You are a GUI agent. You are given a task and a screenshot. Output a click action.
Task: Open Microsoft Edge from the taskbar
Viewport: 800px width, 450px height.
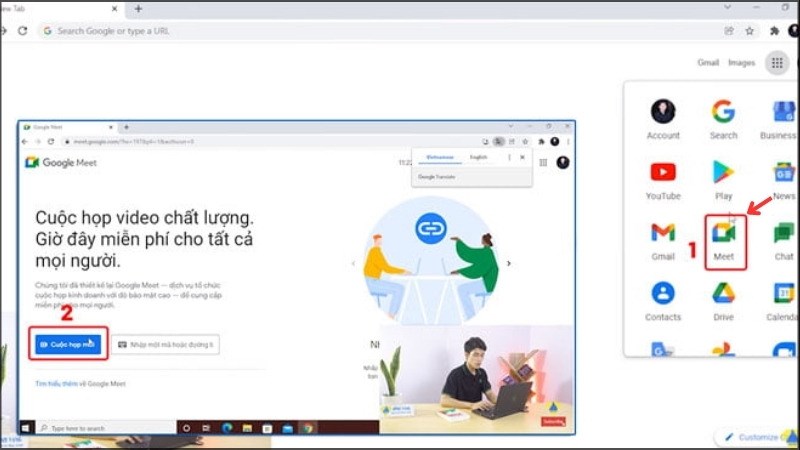[227, 428]
